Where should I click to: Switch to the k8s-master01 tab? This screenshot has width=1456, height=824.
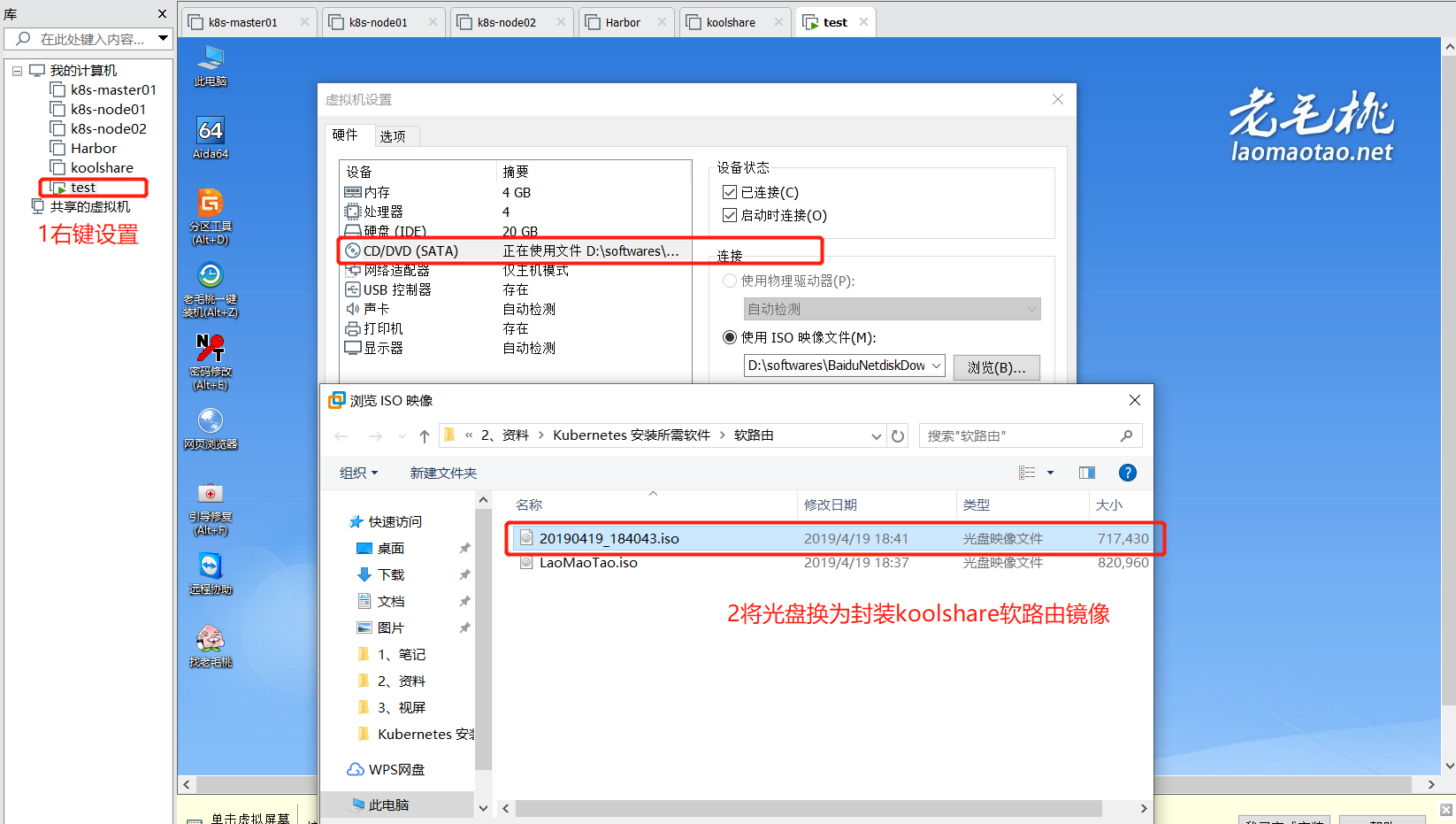point(249,22)
